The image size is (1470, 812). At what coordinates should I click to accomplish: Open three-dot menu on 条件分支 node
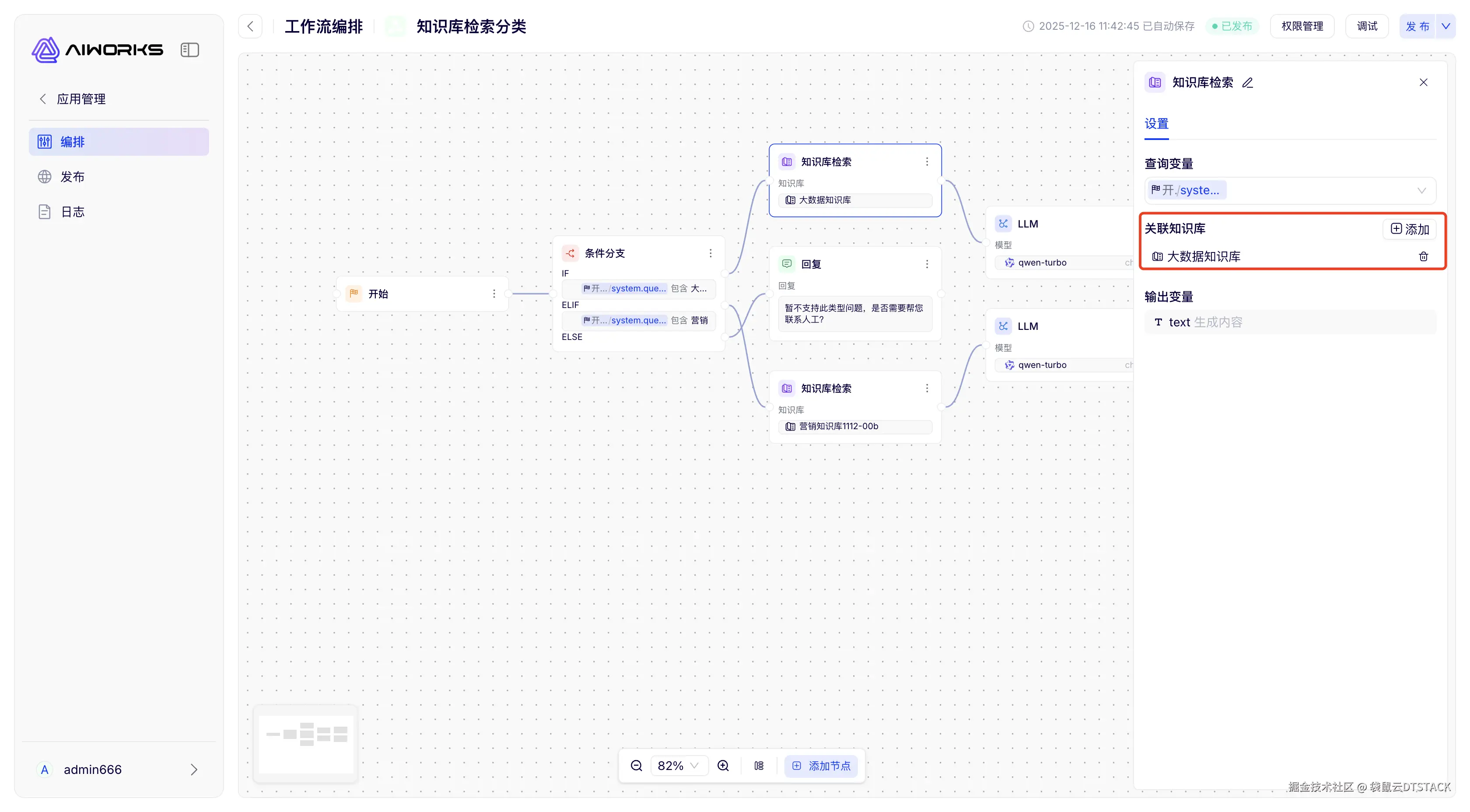[710, 253]
